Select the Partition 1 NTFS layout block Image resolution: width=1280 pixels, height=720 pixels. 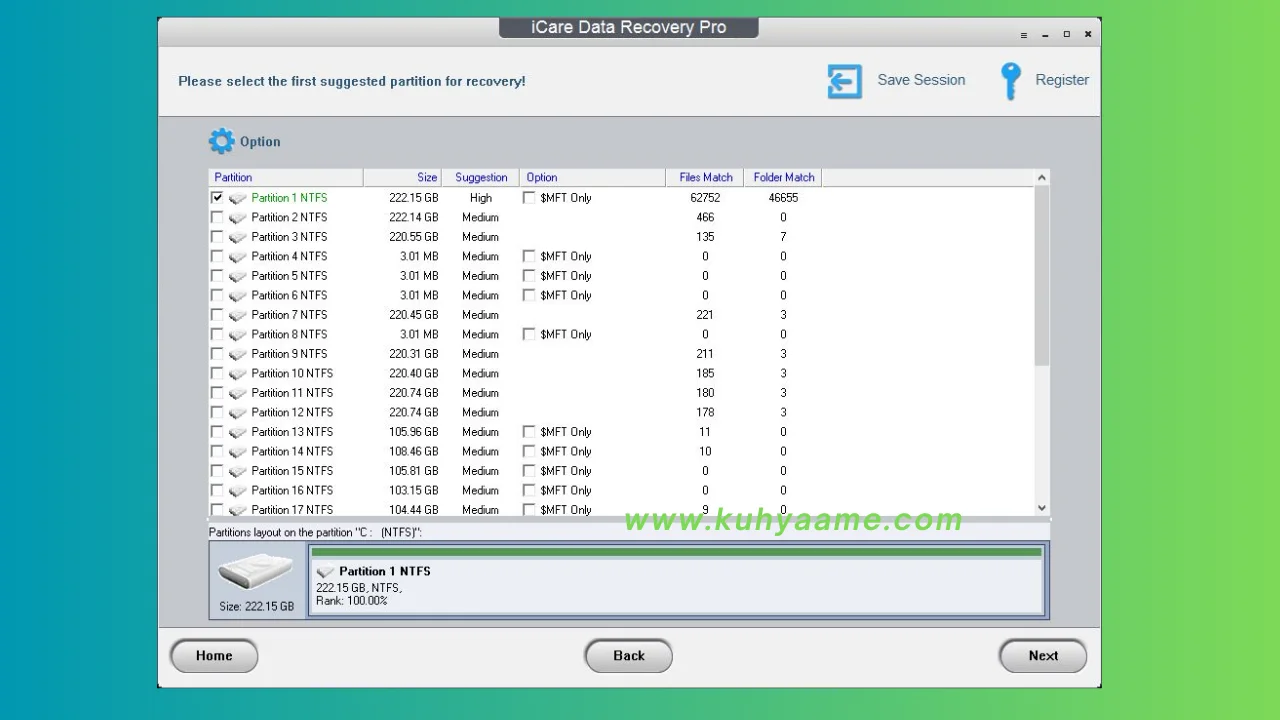coord(677,580)
